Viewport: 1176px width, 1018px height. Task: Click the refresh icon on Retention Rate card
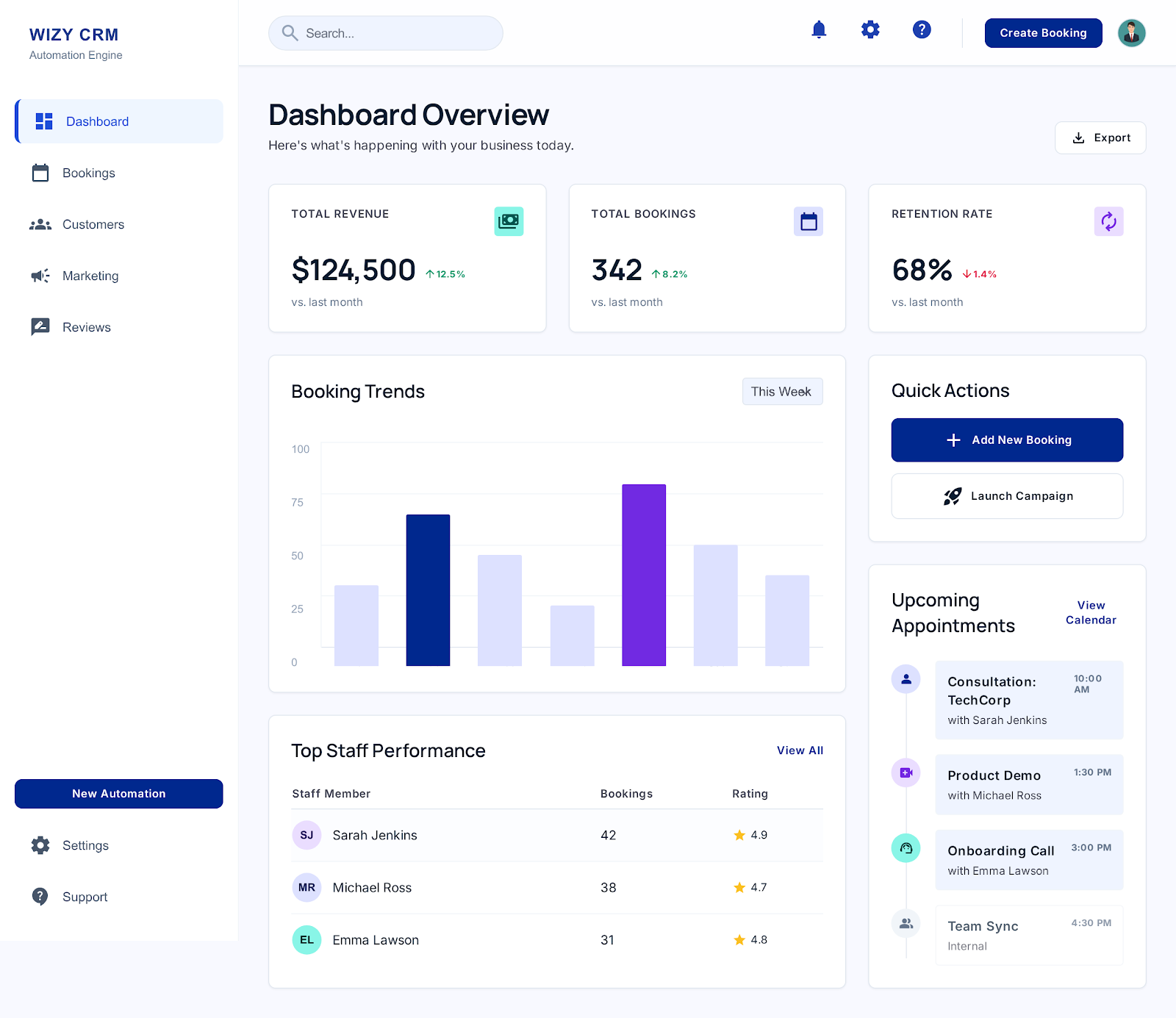click(x=1109, y=221)
